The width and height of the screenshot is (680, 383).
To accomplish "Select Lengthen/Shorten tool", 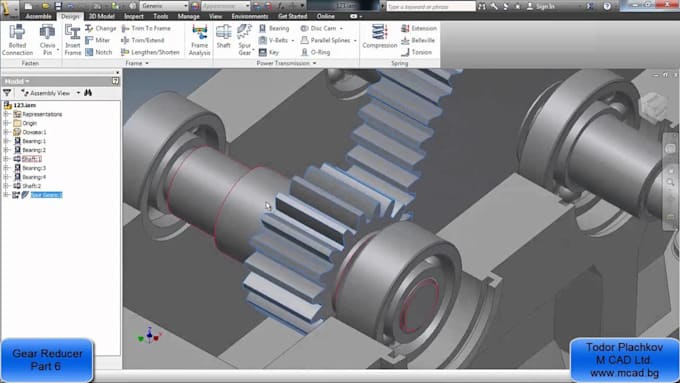I will click(x=150, y=52).
